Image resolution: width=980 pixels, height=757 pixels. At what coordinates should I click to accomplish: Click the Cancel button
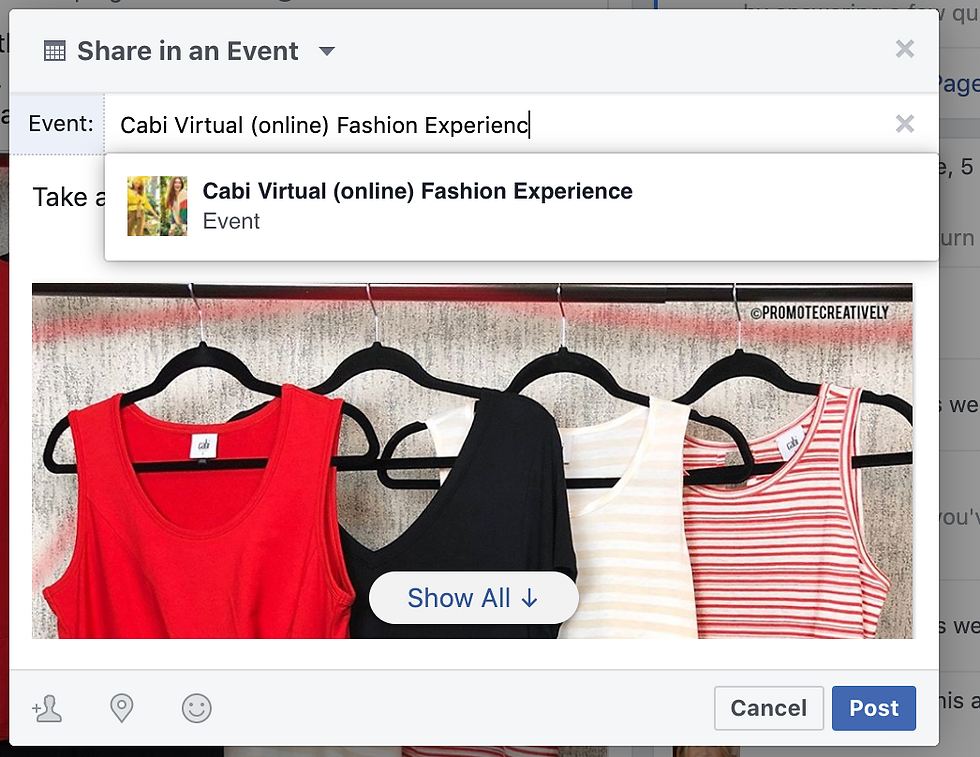769,708
